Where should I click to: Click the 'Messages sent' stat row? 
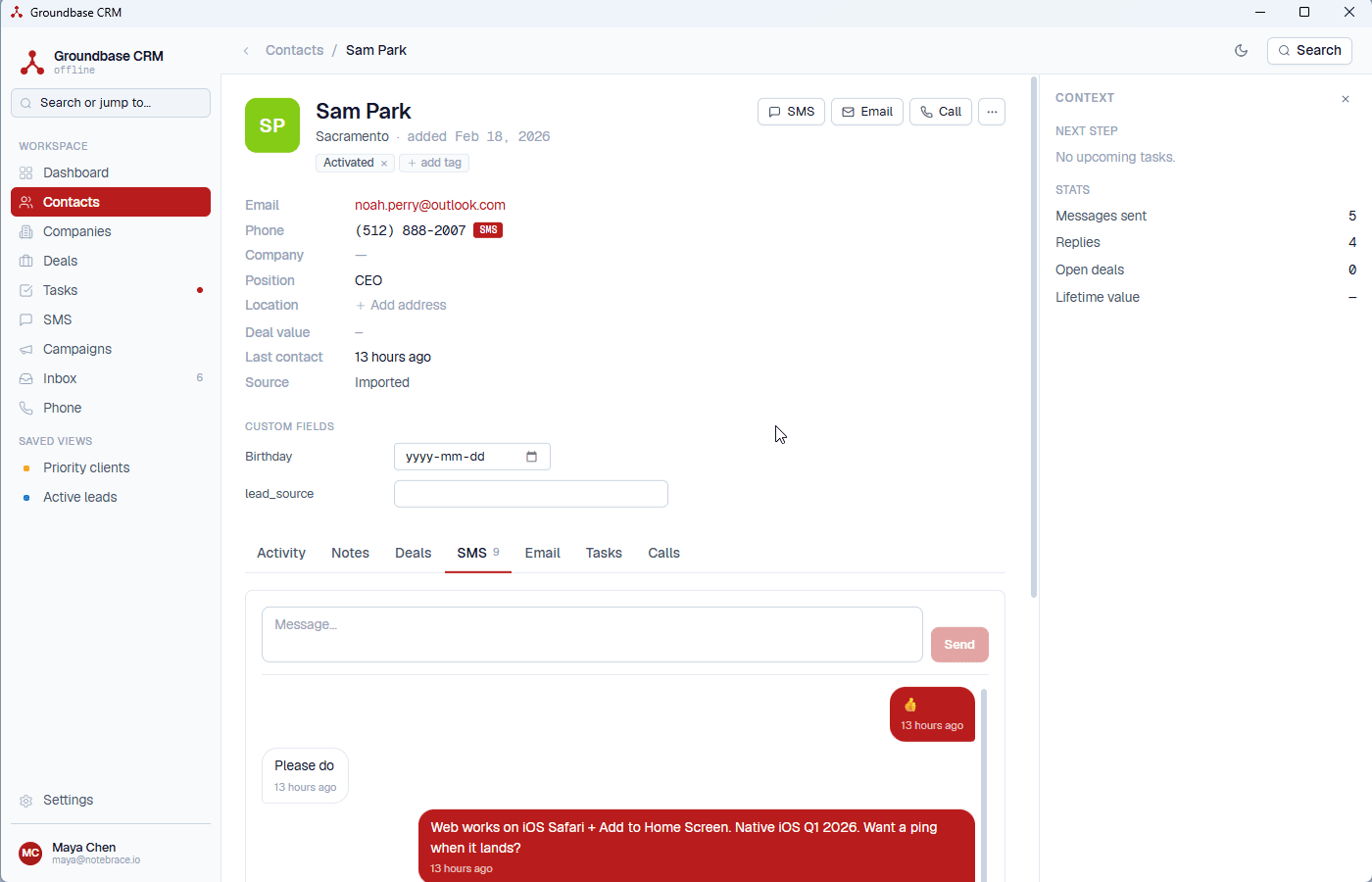coord(1205,216)
